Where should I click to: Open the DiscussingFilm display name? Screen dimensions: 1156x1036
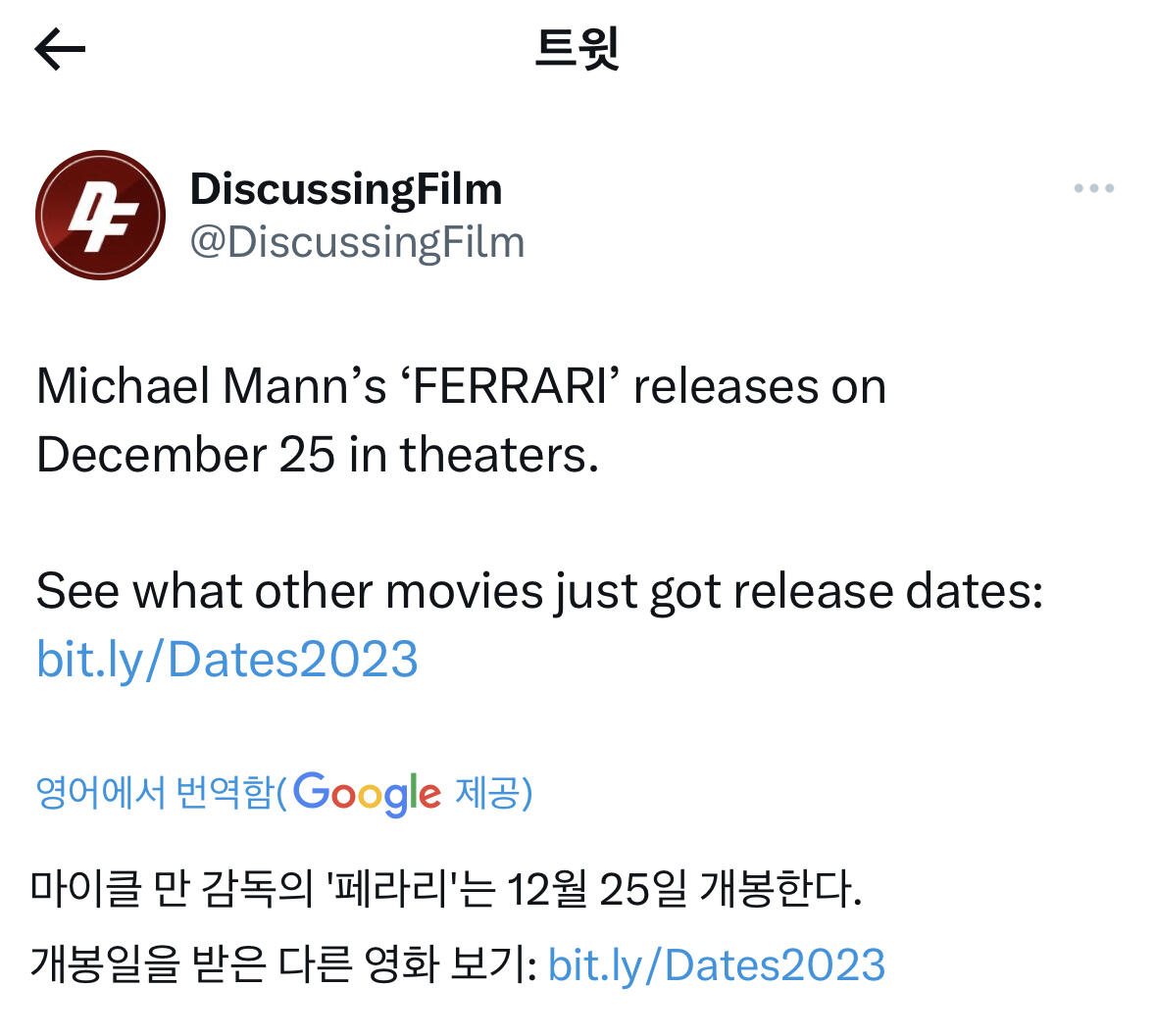point(345,188)
